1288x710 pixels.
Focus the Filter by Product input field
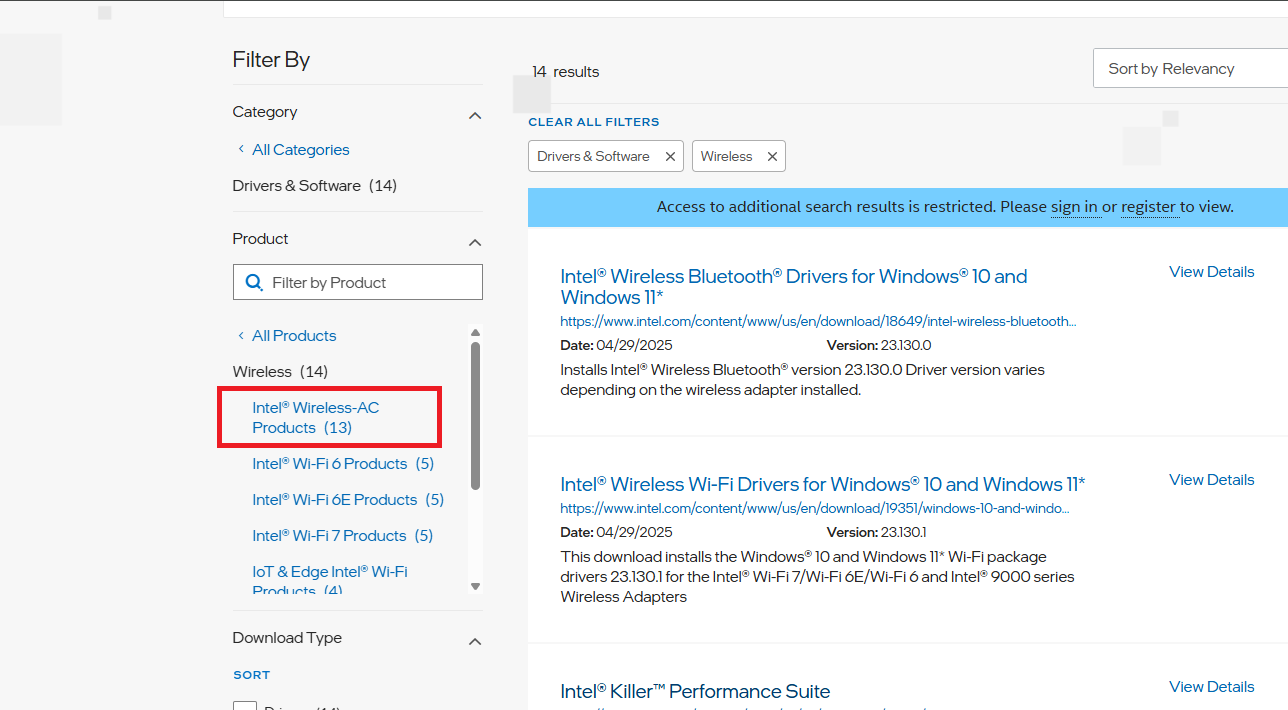click(x=370, y=283)
